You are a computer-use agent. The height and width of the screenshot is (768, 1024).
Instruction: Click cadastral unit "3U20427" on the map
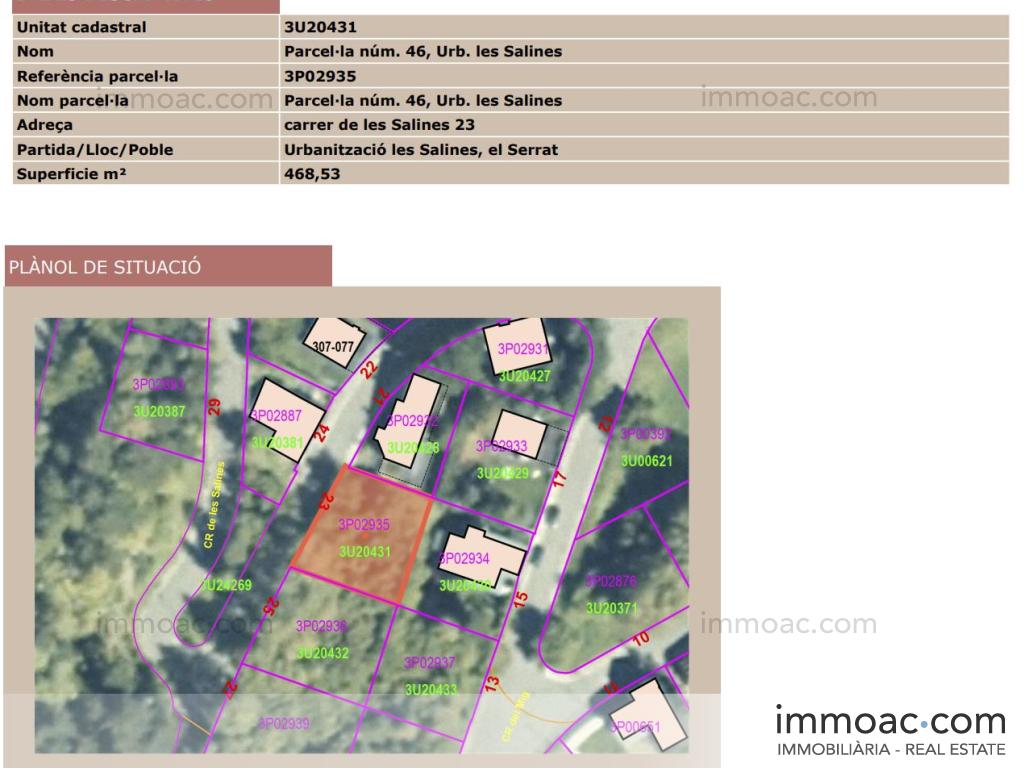tap(524, 376)
